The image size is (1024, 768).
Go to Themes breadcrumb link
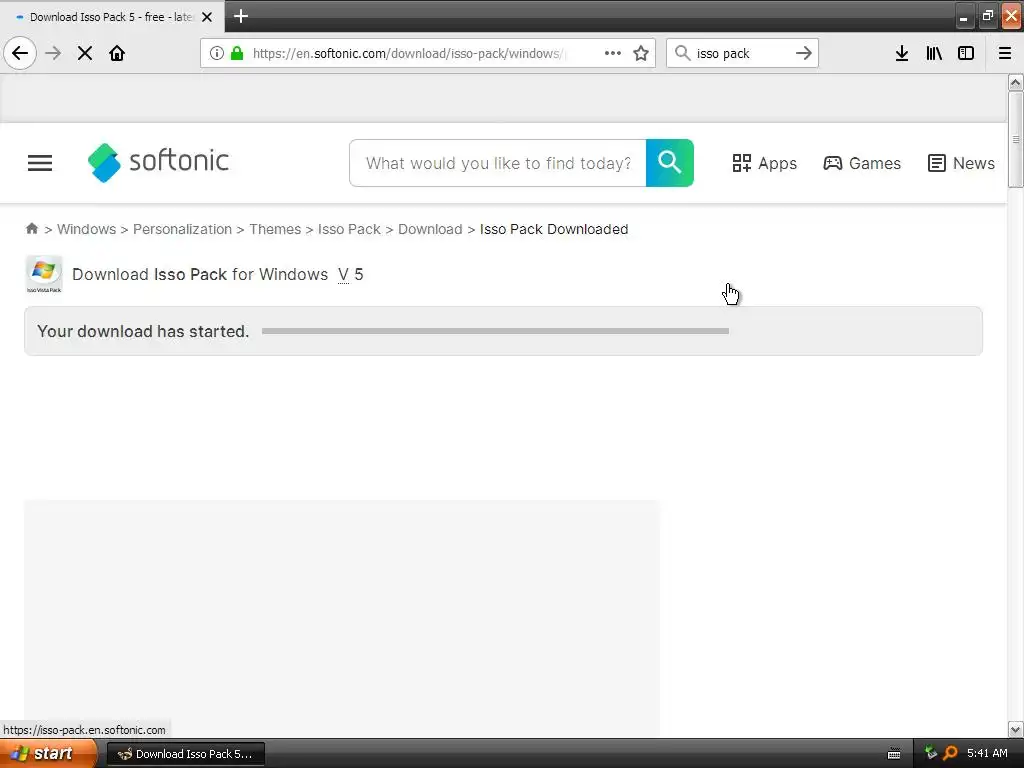pyautogui.click(x=275, y=229)
